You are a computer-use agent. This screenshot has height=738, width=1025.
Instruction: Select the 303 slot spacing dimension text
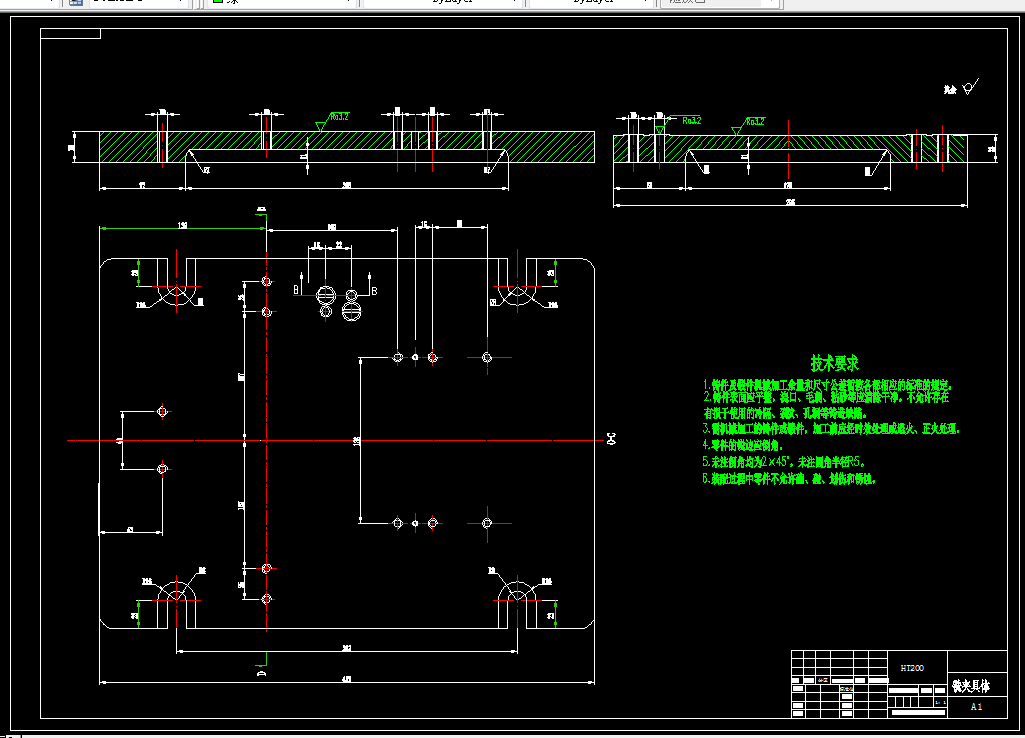[x=346, y=648]
